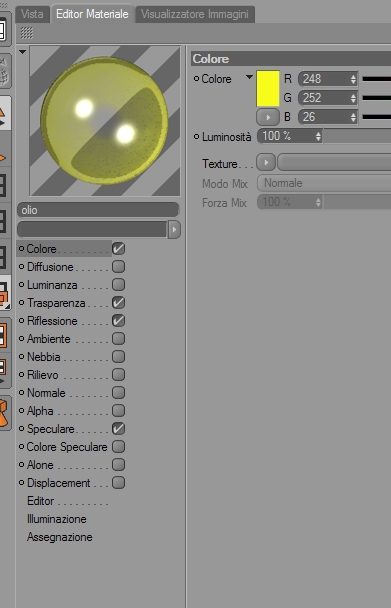Enable the Displacement channel checkbox

118,483
